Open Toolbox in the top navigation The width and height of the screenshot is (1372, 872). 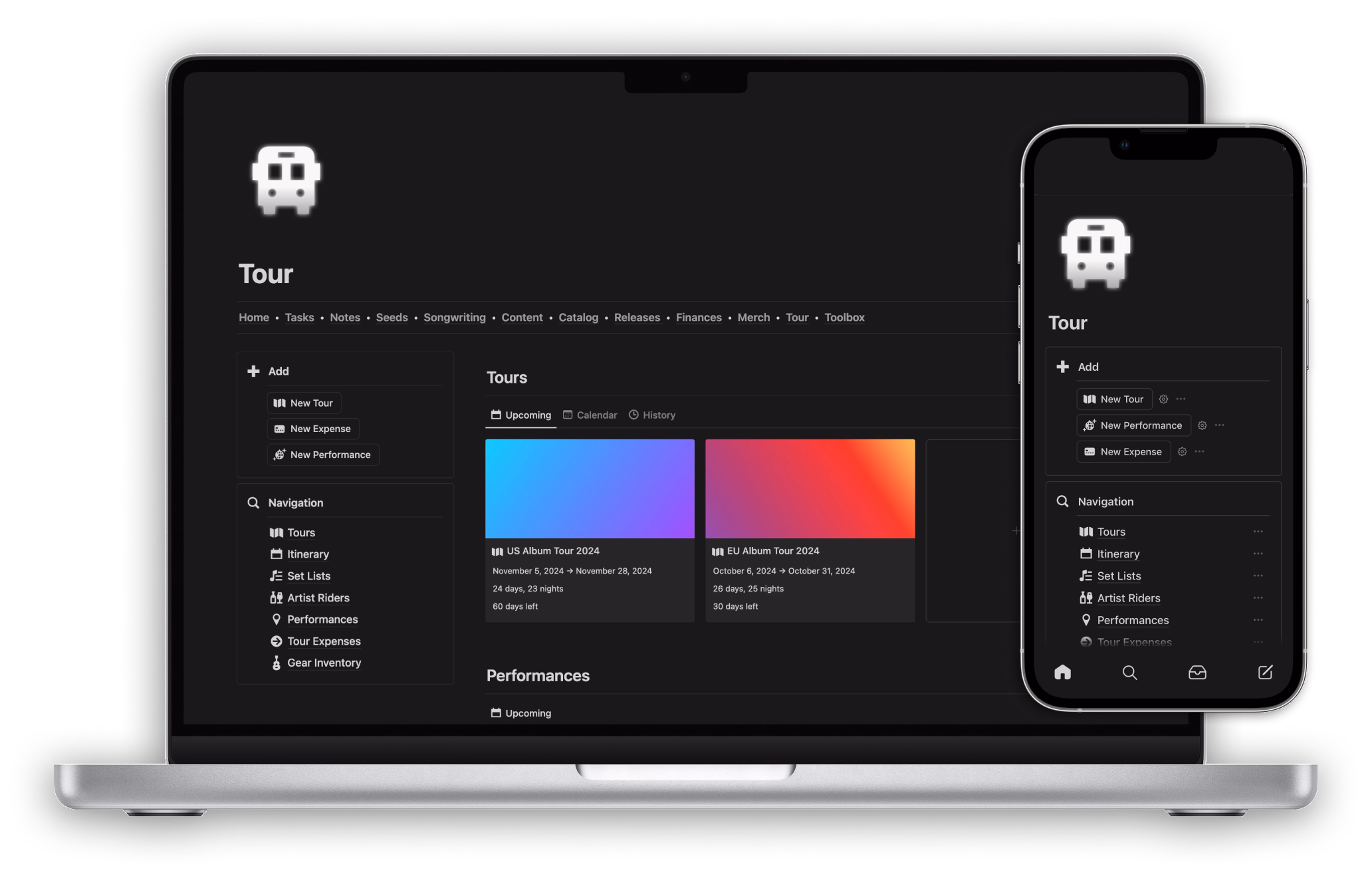pyautogui.click(x=844, y=317)
